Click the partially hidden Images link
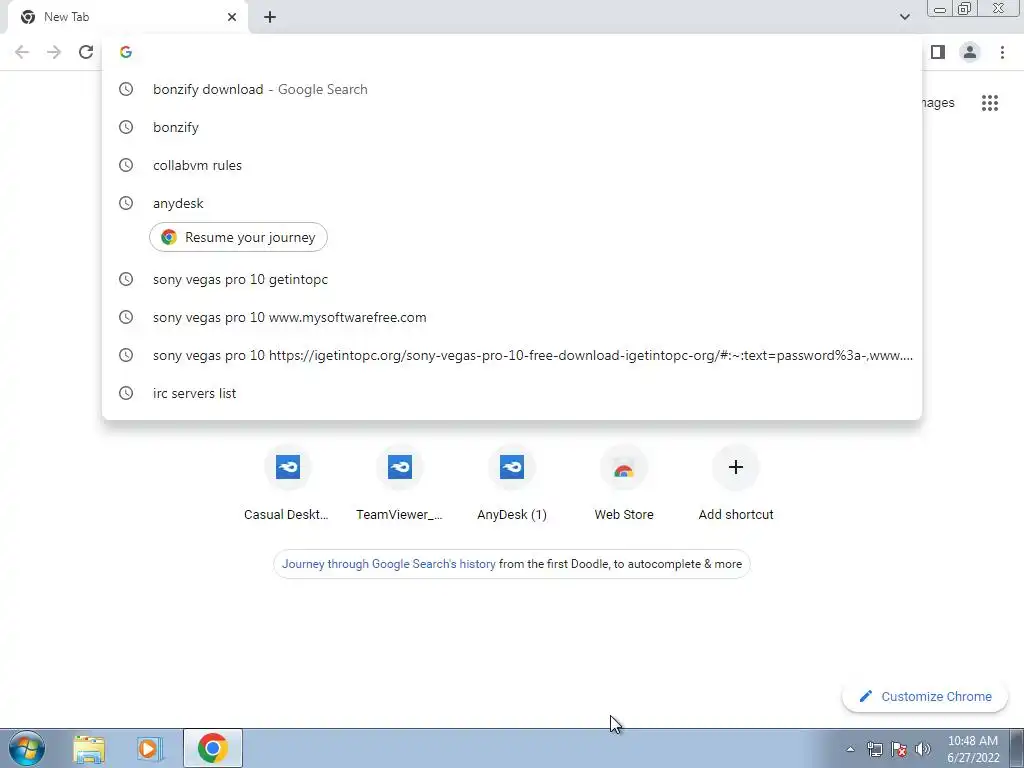This screenshot has width=1024, height=768. pos(938,103)
